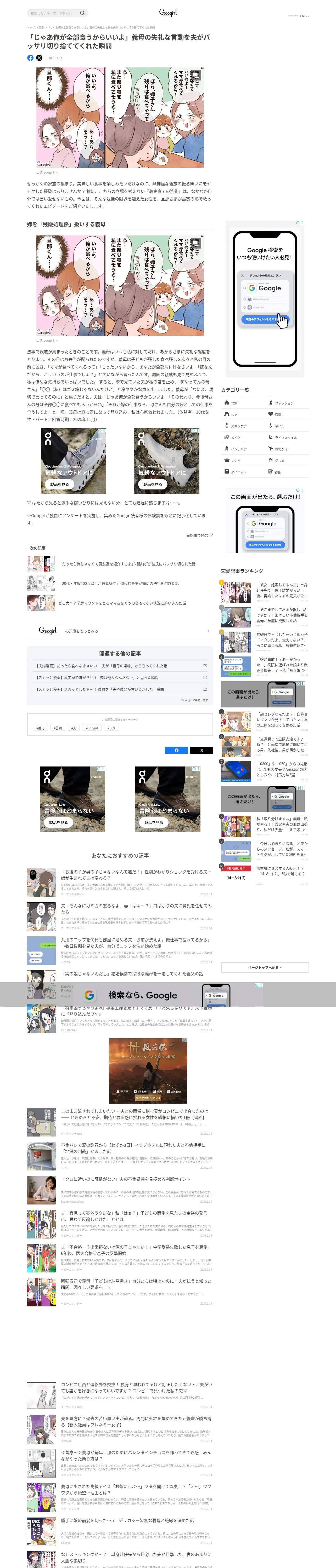Open thumbnail for 「クロに近いのに証拠がない」 article
The height and width of the screenshot is (1568, 336).
point(41,1190)
